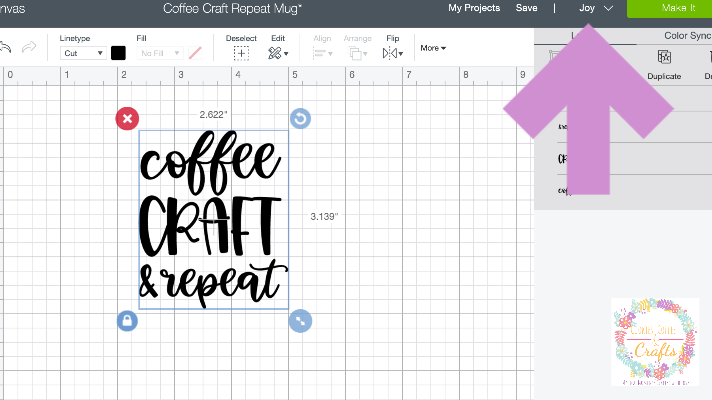Delete the design with the red X handle
This screenshot has height=400, width=712.
pos(127,119)
